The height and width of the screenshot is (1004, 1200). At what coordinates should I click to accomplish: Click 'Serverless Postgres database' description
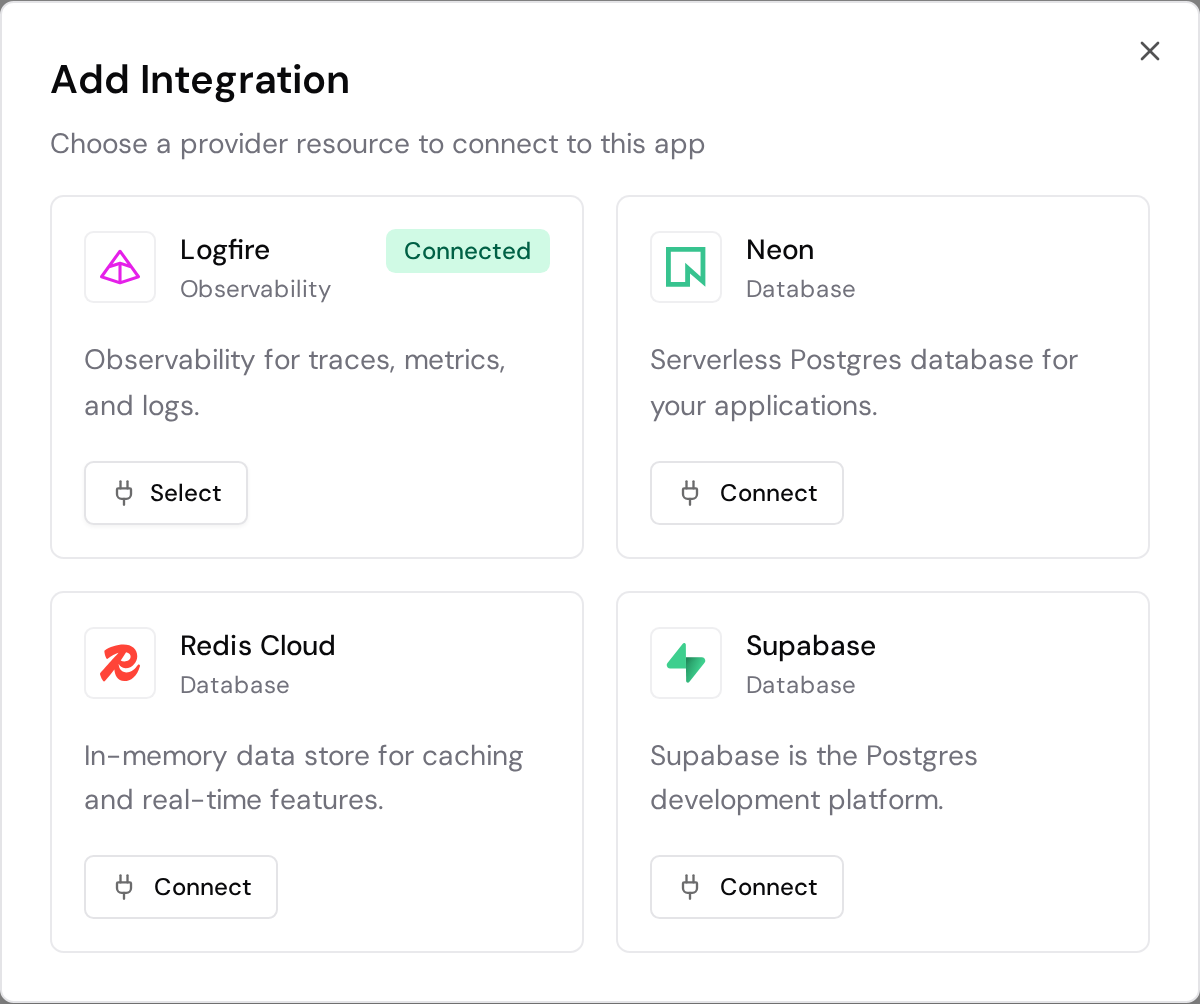point(864,383)
